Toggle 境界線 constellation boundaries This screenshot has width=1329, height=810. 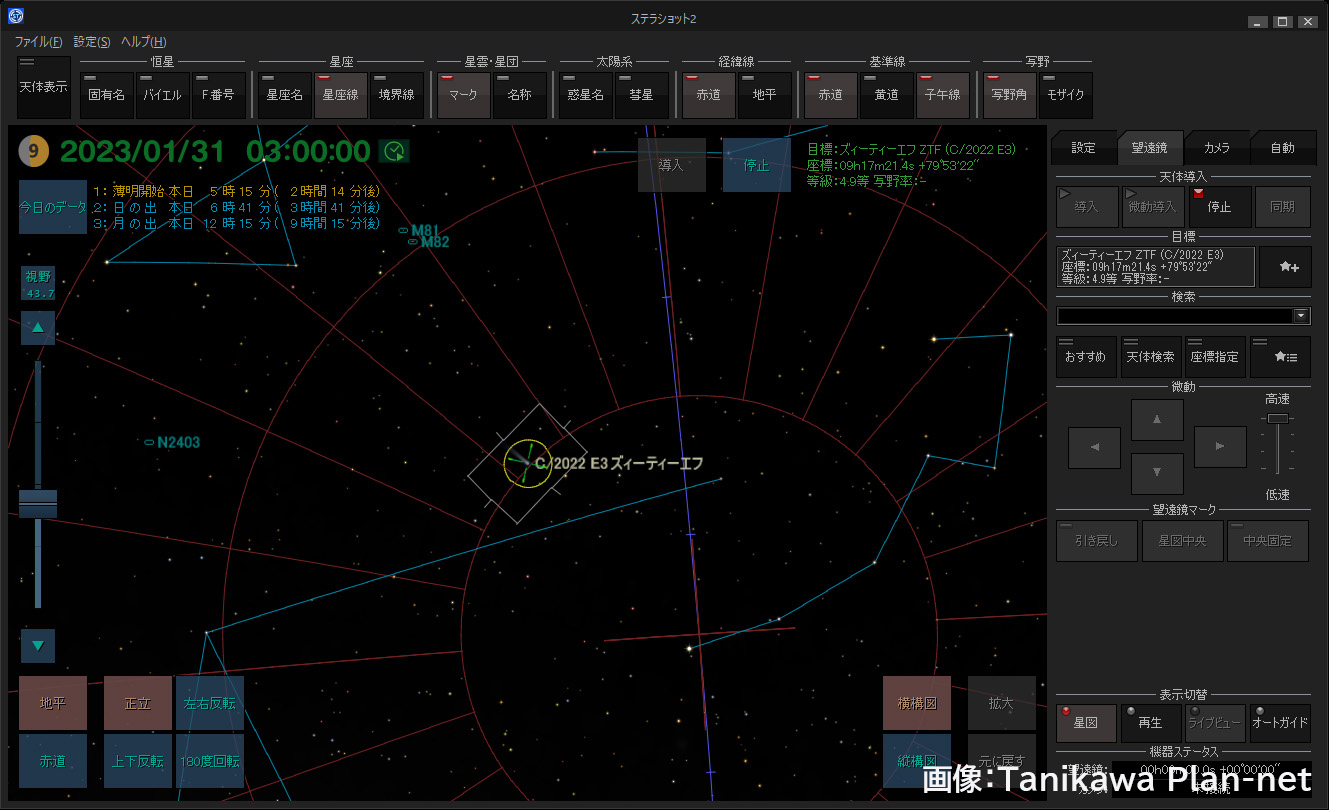click(396, 95)
